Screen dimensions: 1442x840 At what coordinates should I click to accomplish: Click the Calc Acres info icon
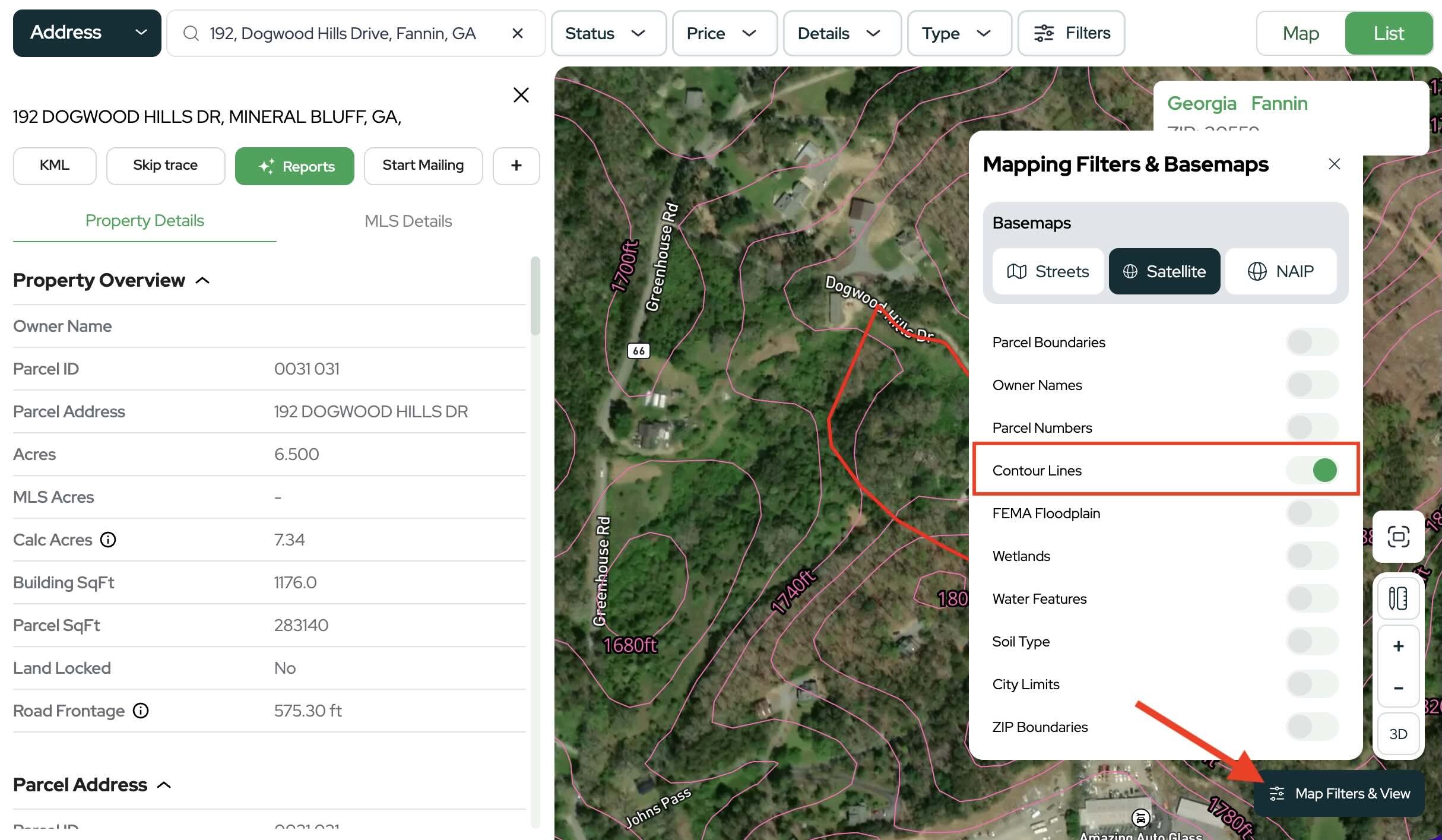(x=108, y=540)
